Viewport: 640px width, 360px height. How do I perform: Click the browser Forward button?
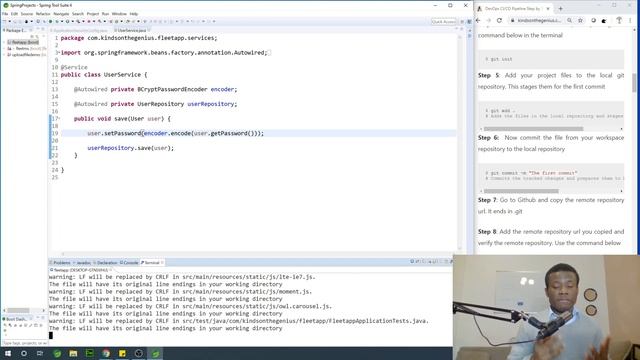(489, 20)
